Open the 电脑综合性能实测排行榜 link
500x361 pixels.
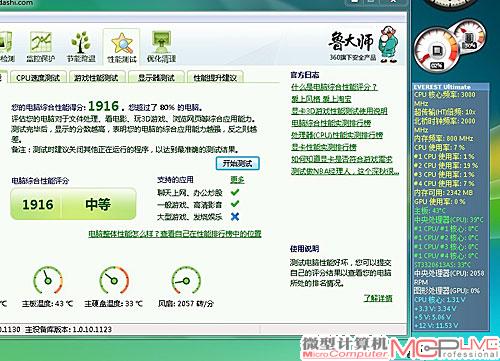[331, 123]
